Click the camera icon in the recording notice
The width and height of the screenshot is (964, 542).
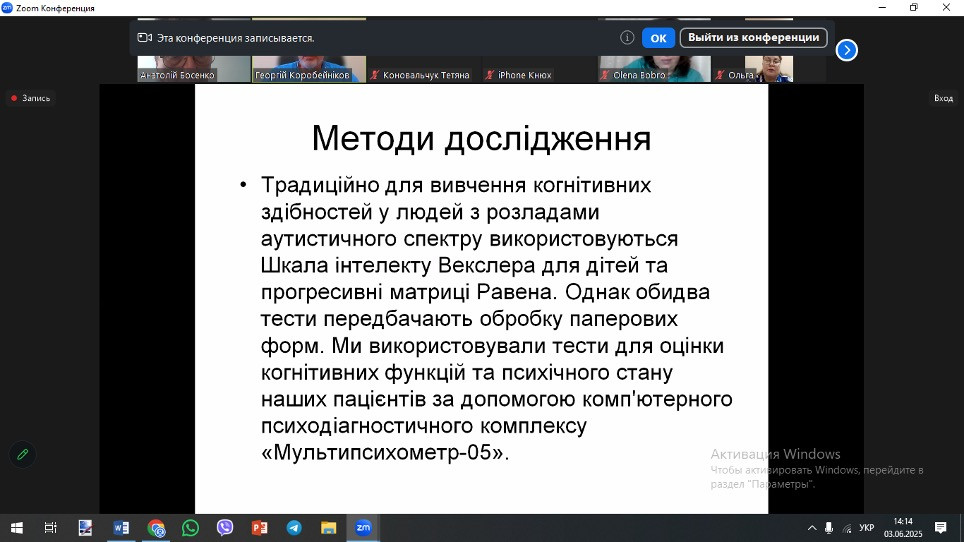tap(144, 37)
